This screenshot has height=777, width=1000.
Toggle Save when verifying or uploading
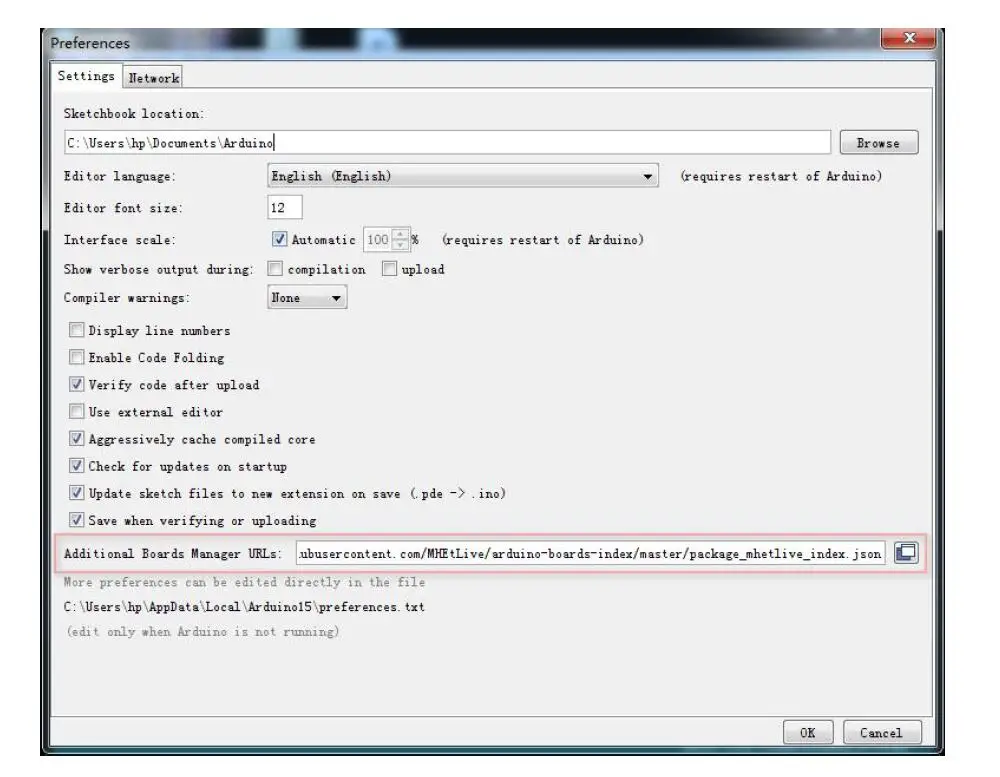[77, 520]
